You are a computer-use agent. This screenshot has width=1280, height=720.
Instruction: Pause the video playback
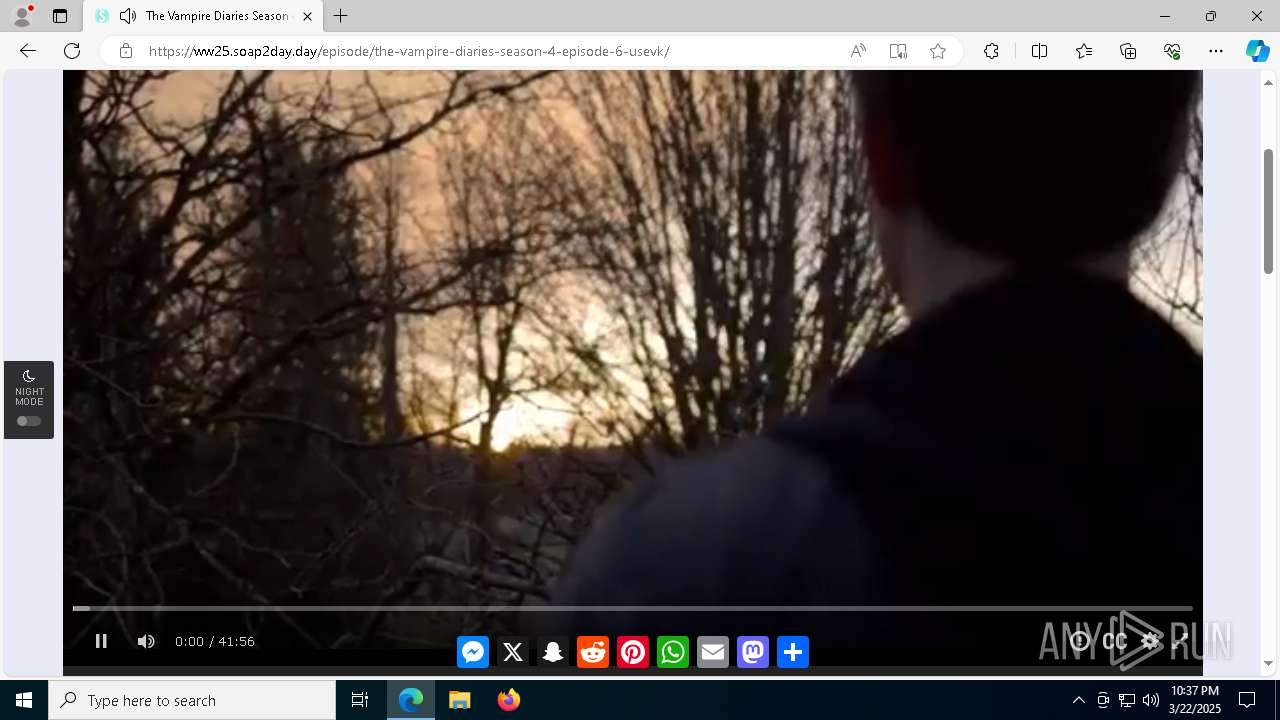click(x=101, y=641)
